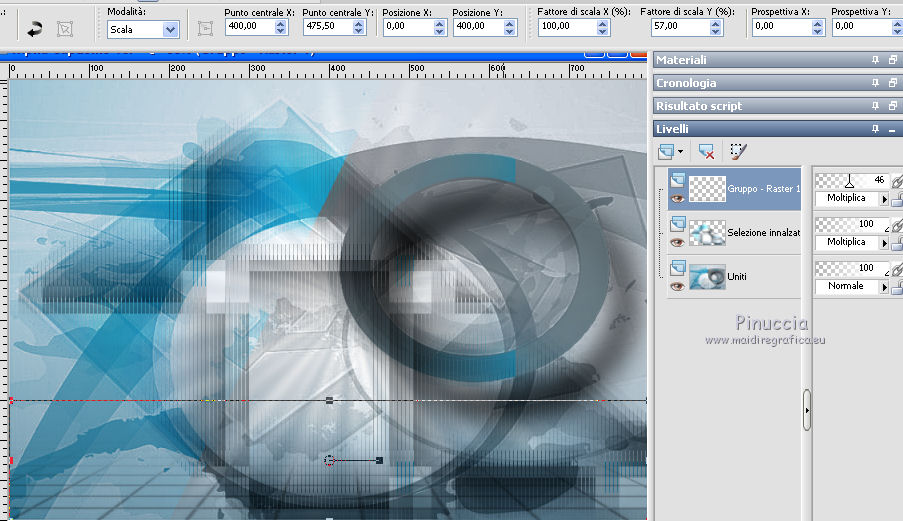This screenshot has width=903, height=521.
Task: Click the new layer icon in Livelli
Action: (x=666, y=151)
